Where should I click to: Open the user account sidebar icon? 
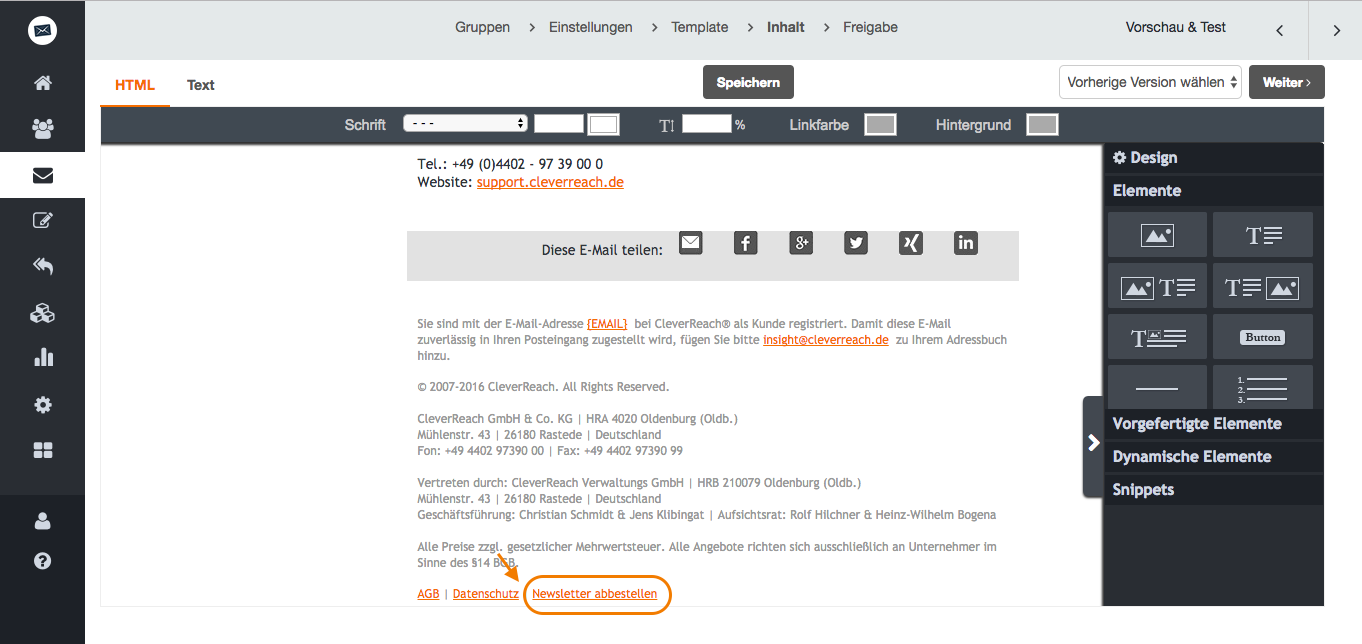[42, 521]
